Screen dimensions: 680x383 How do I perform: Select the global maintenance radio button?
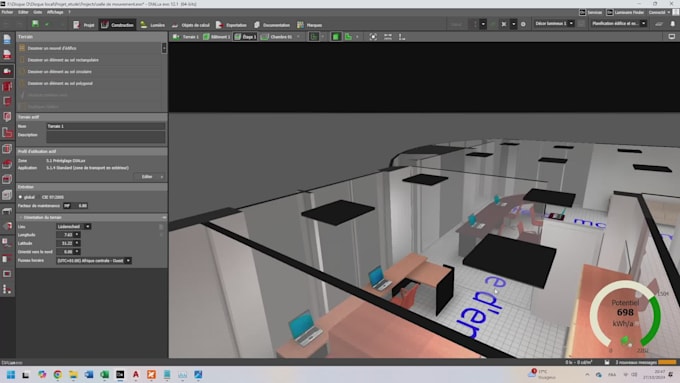coord(20,197)
